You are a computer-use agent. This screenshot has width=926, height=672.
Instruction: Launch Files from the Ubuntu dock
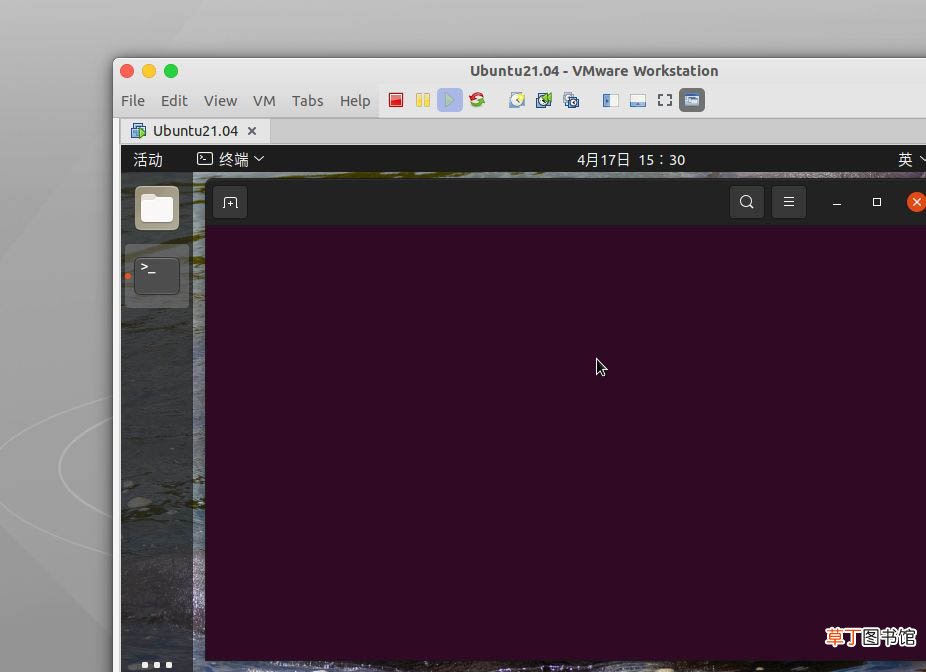point(157,208)
